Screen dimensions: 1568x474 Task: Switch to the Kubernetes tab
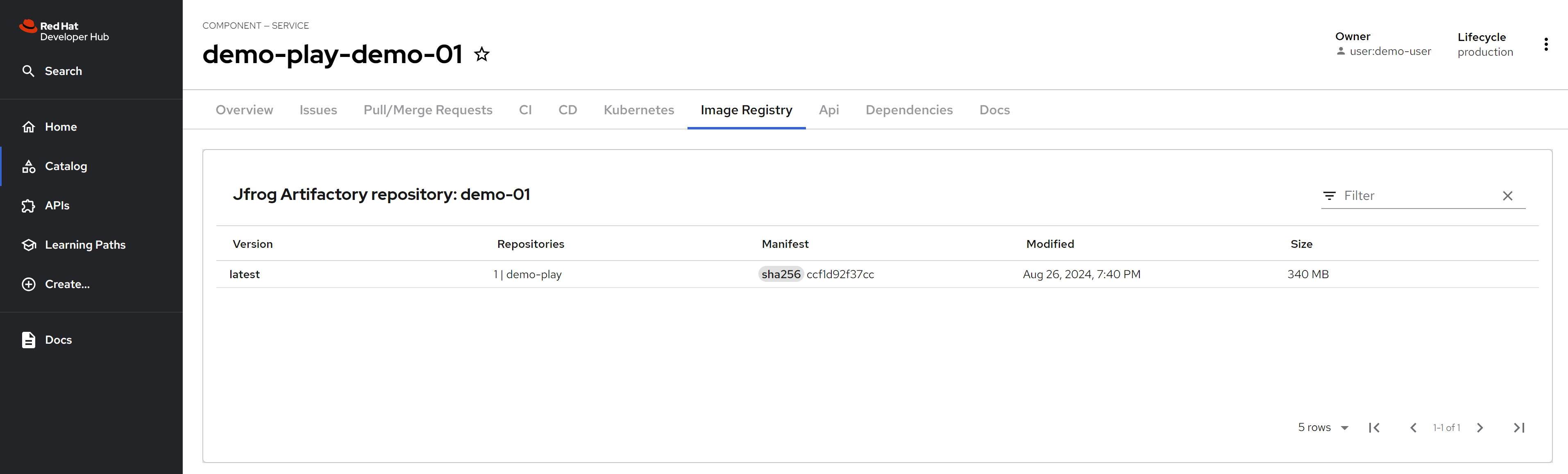pyautogui.click(x=638, y=110)
